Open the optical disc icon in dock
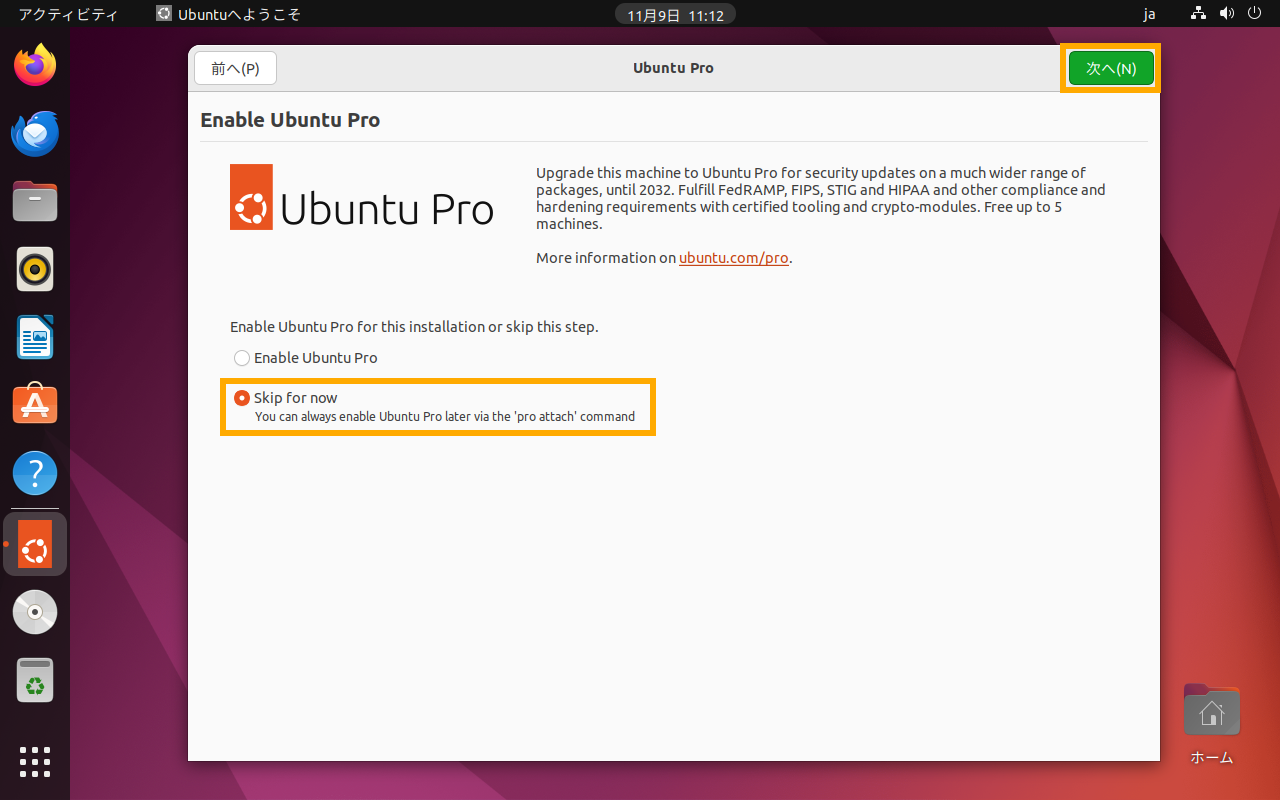Screen dimensions: 1280x800 [x=35, y=612]
